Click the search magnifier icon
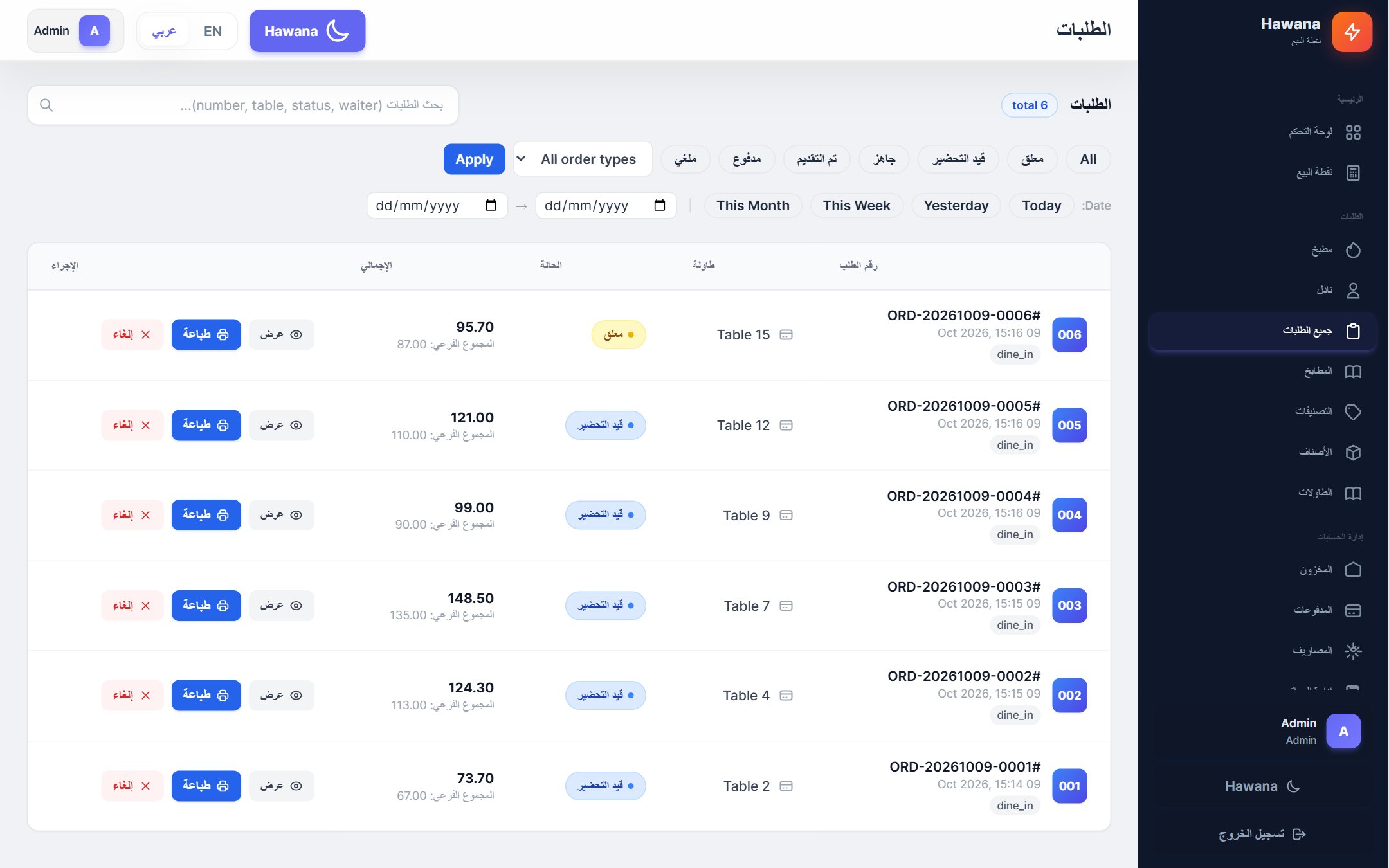This screenshot has height=868, width=1389. [x=46, y=105]
